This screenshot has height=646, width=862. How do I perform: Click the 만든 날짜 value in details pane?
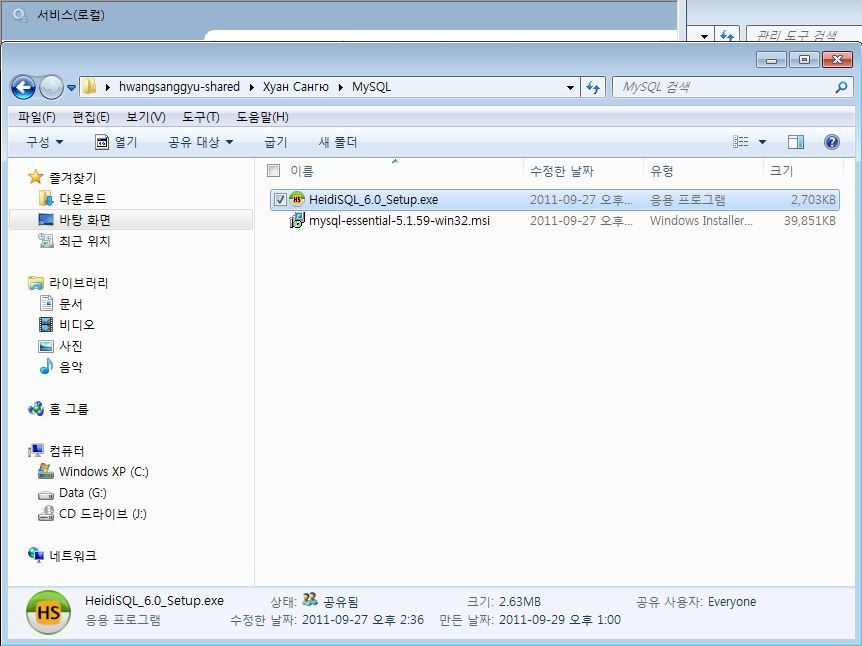coord(560,620)
